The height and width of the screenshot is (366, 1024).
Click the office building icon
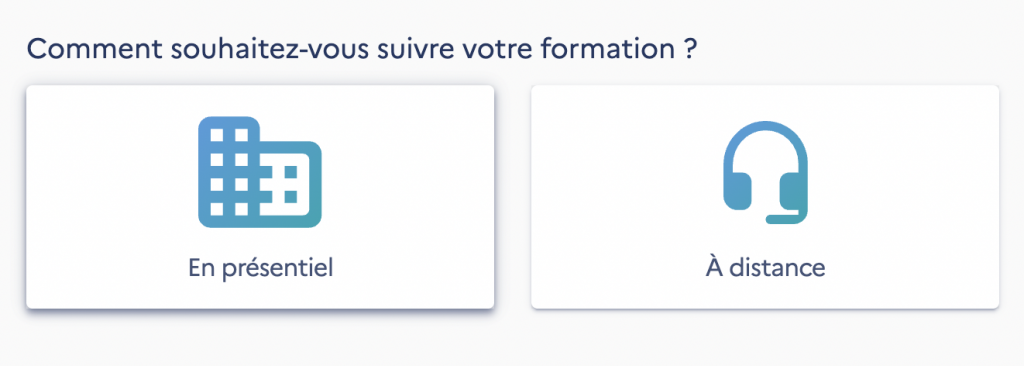260,172
